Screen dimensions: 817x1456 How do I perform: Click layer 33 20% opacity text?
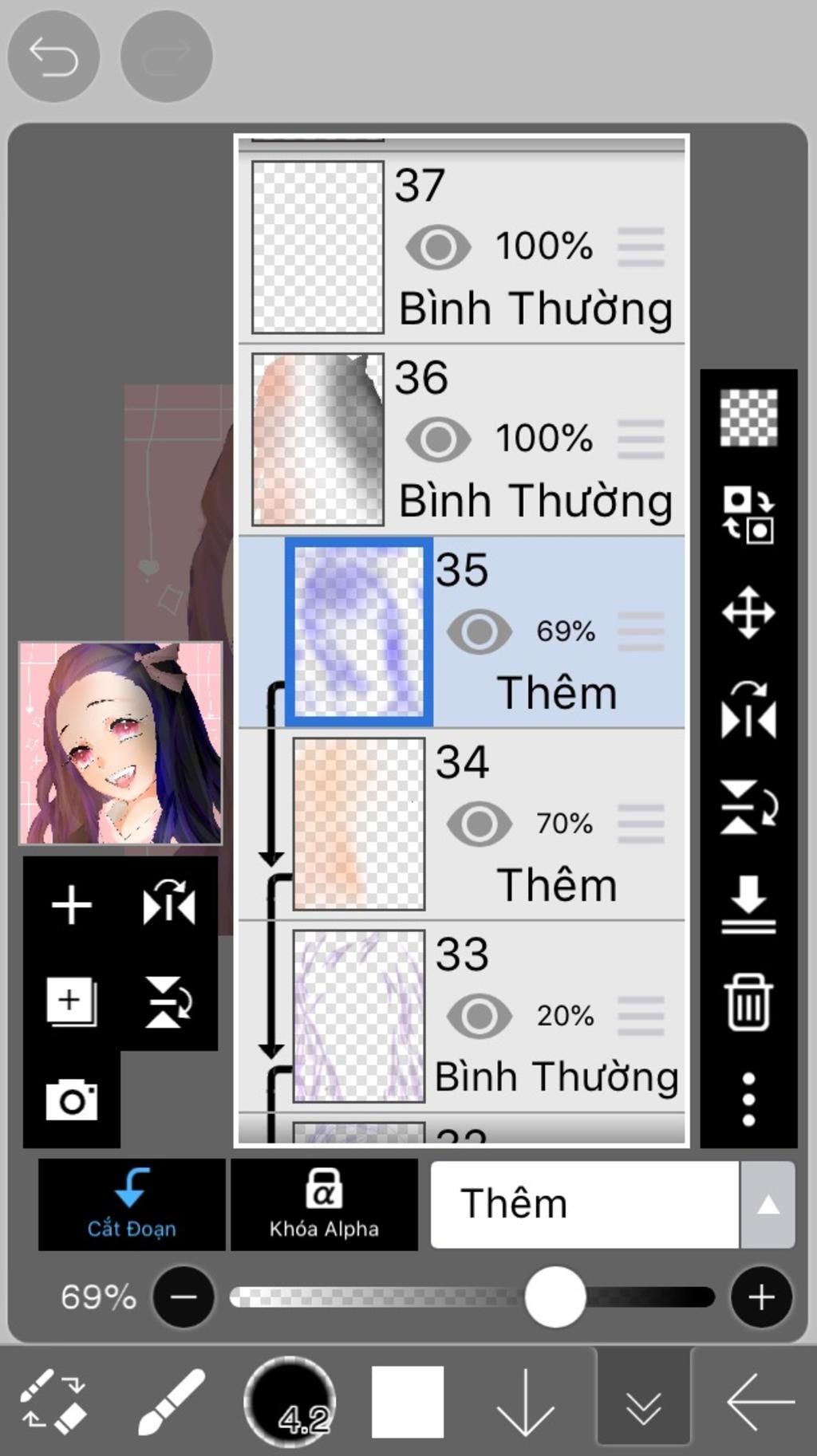(x=566, y=1016)
